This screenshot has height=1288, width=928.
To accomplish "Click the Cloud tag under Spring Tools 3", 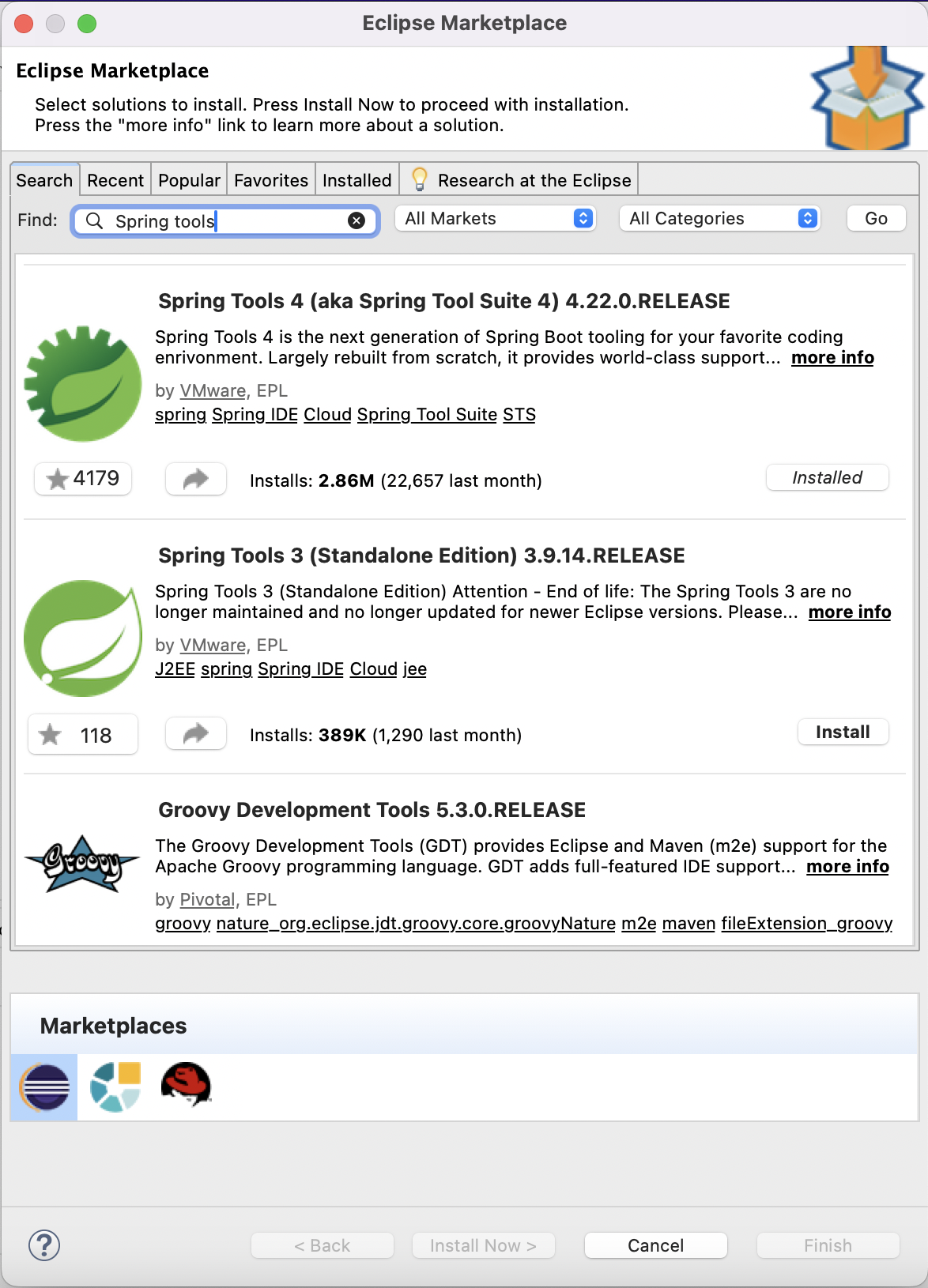I will click(374, 669).
